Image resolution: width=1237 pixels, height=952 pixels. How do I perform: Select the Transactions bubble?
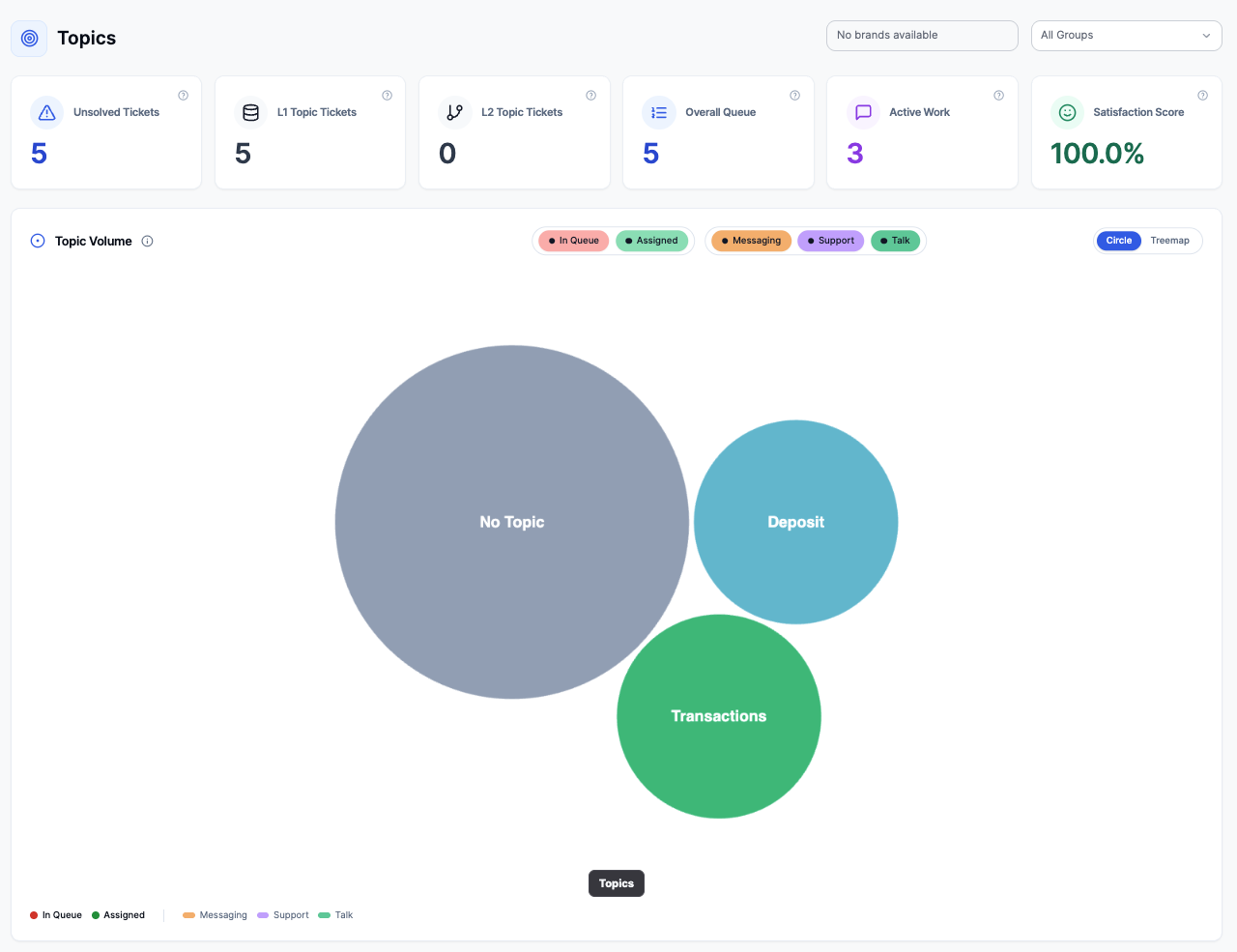(x=719, y=716)
